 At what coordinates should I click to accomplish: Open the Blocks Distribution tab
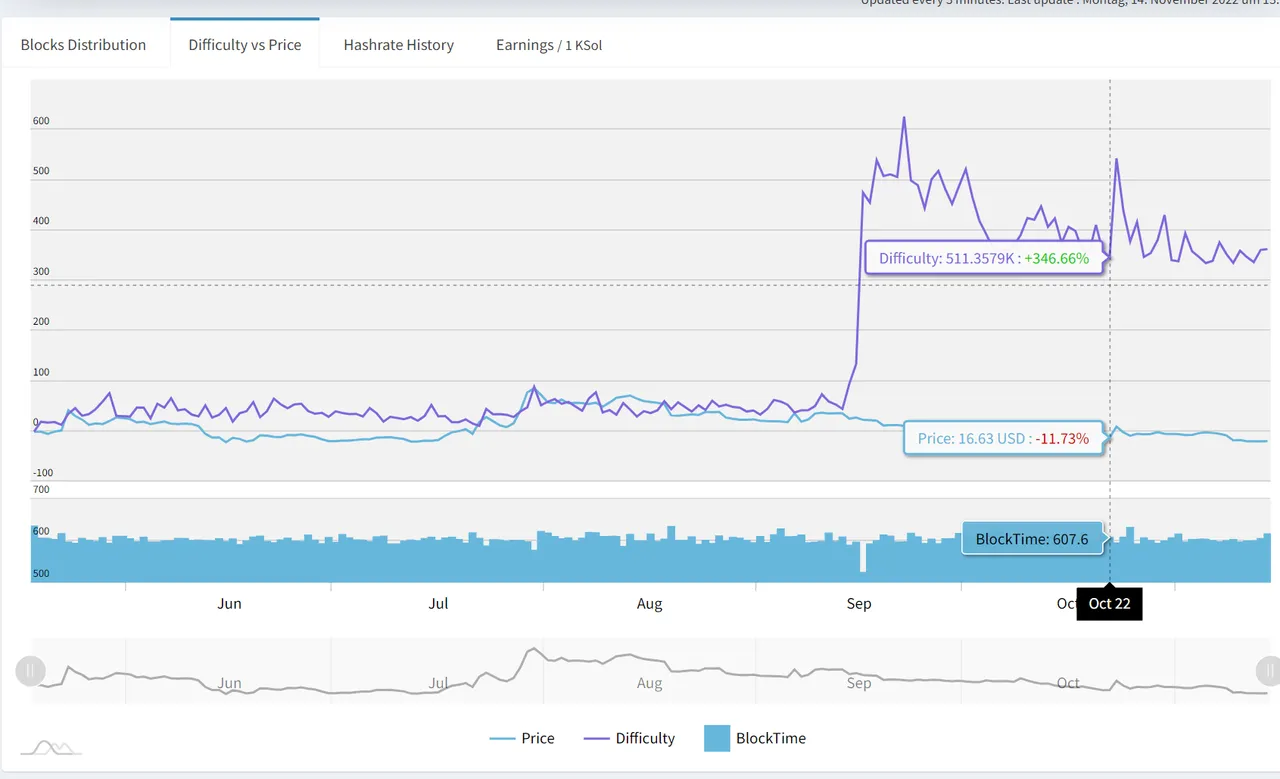pyautogui.click(x=83, y=44)
